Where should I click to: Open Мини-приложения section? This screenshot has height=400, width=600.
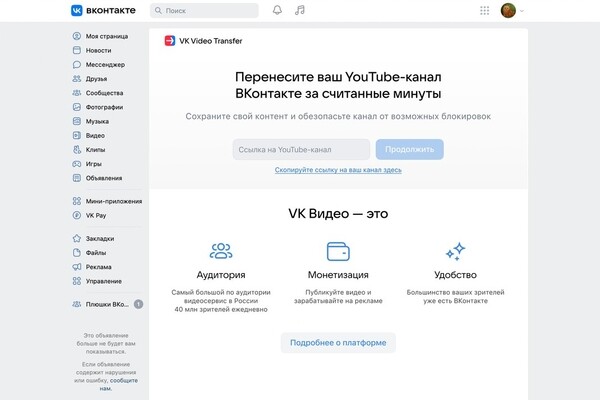coord(114,201)
